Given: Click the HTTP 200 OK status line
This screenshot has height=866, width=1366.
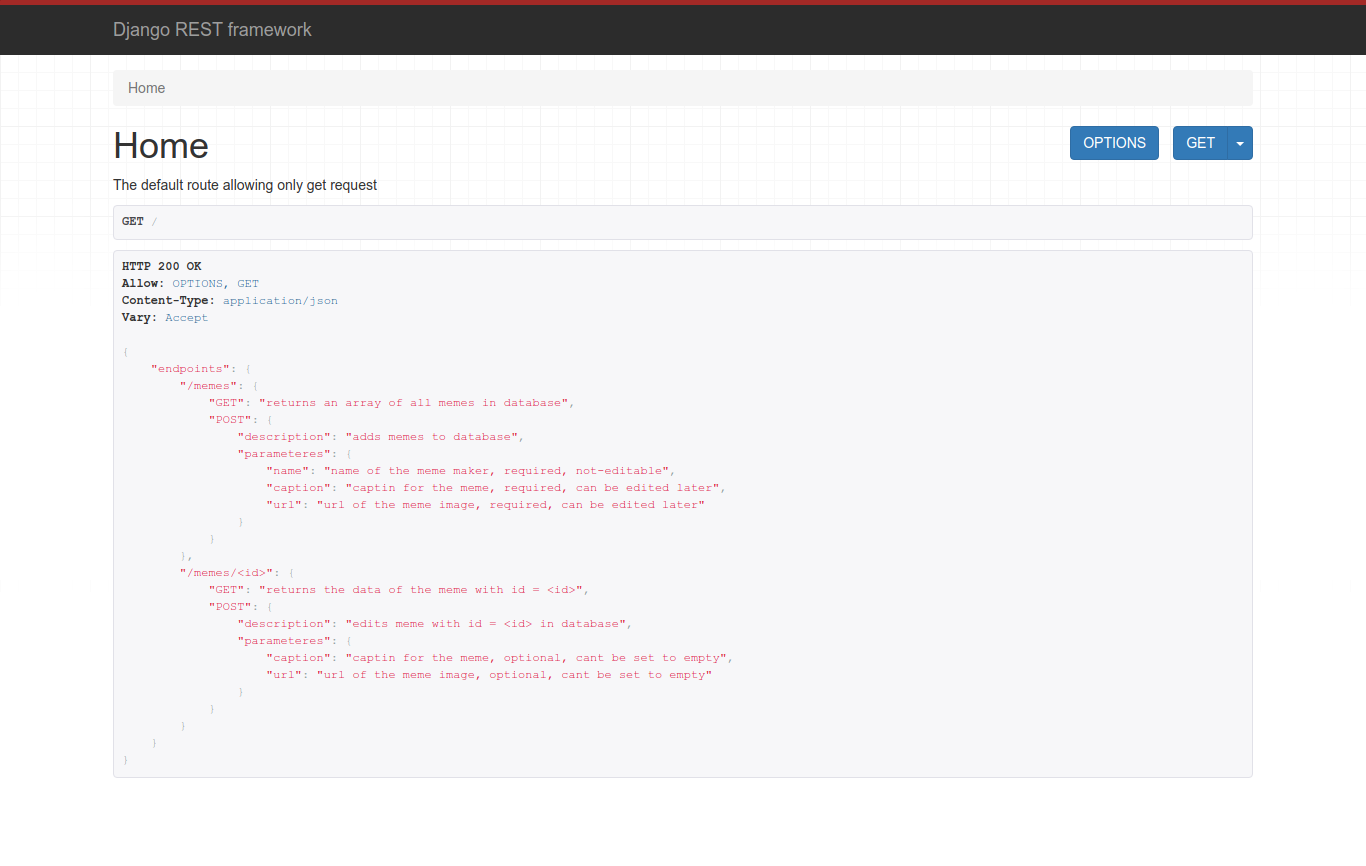Looking at the screenshot, I should click(x=162, y=266).
